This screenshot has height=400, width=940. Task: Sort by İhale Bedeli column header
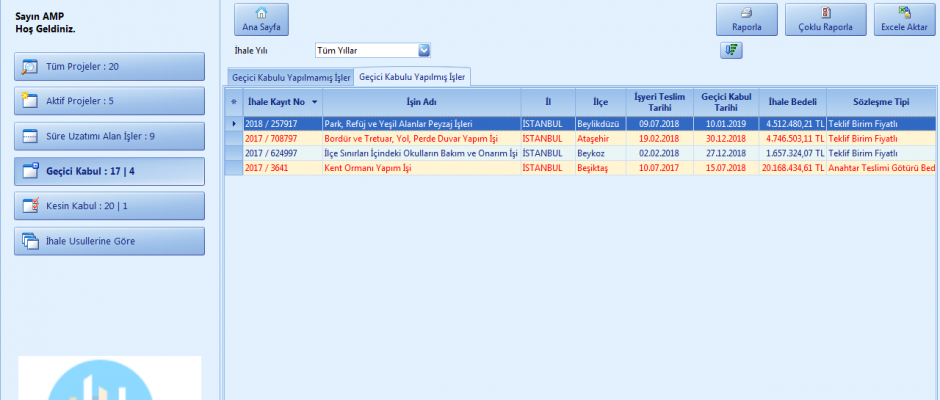[x=792, y=102]
